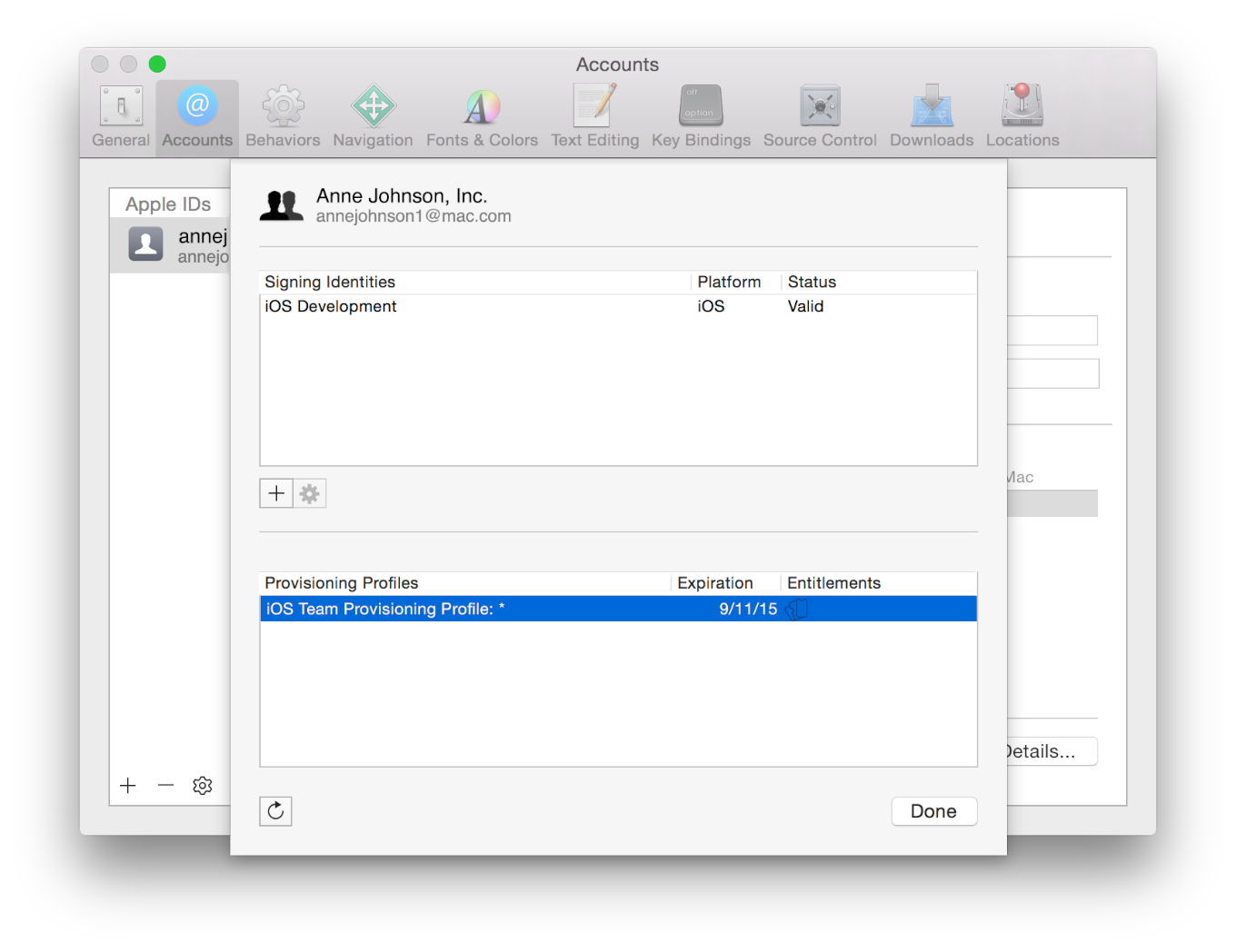Click the Done button
Image resolution: width=1236 pixels, height=952 pixels.
(x=934, y=811)
